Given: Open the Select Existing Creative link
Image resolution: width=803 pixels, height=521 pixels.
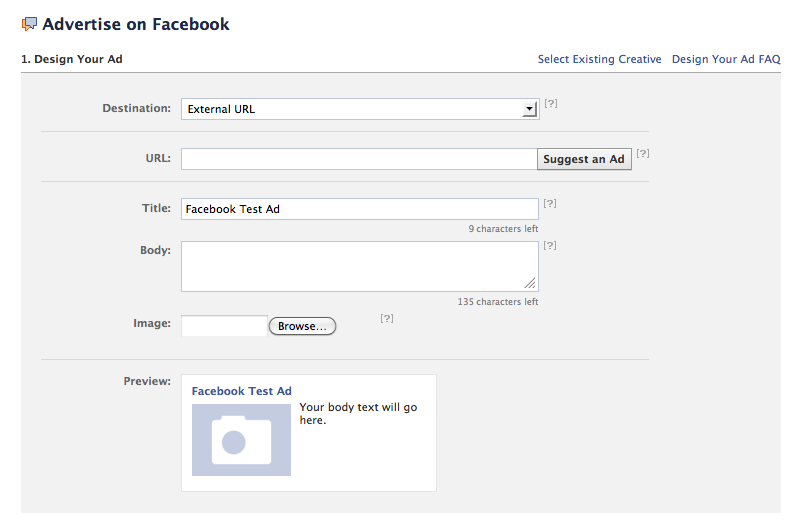Looking at the screenshot, I should pos(599,59).
